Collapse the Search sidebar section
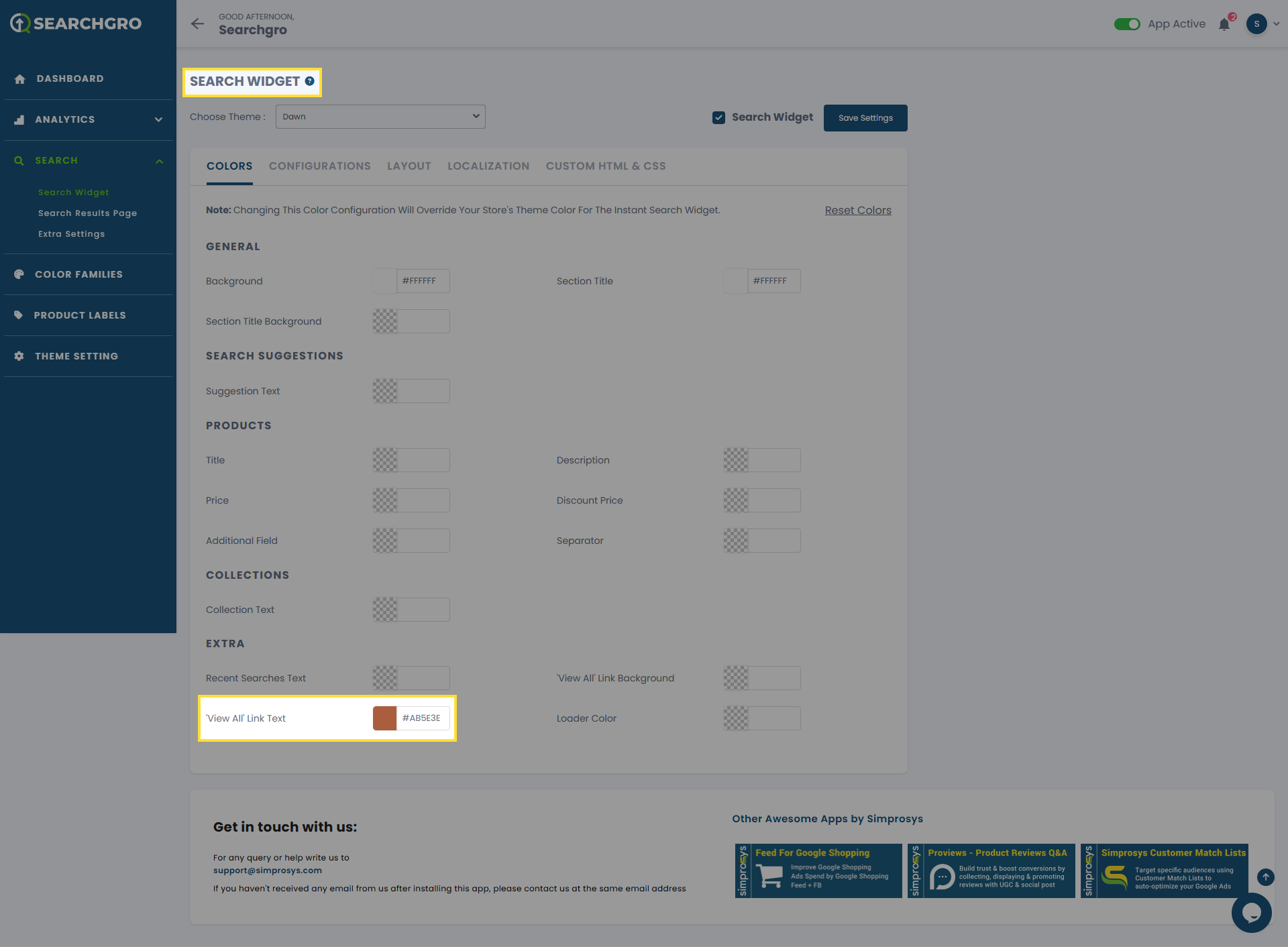 pyautogui.click(x=158, y=161)
